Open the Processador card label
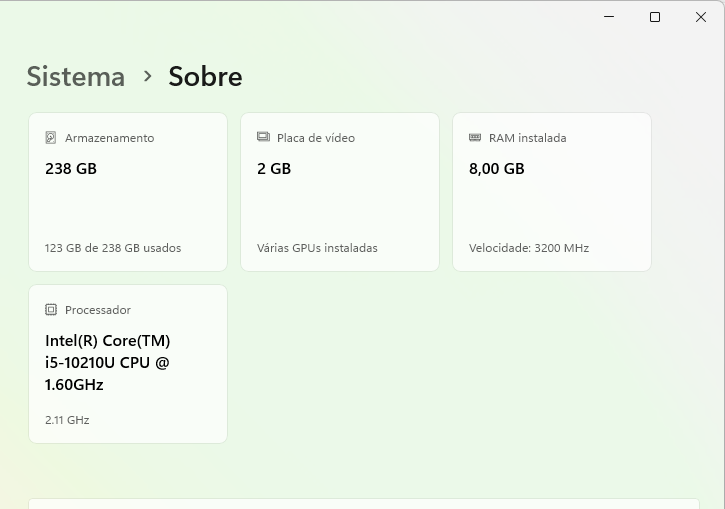The width and height of the screenshot is (725, 509). click(x=97, y=310)
